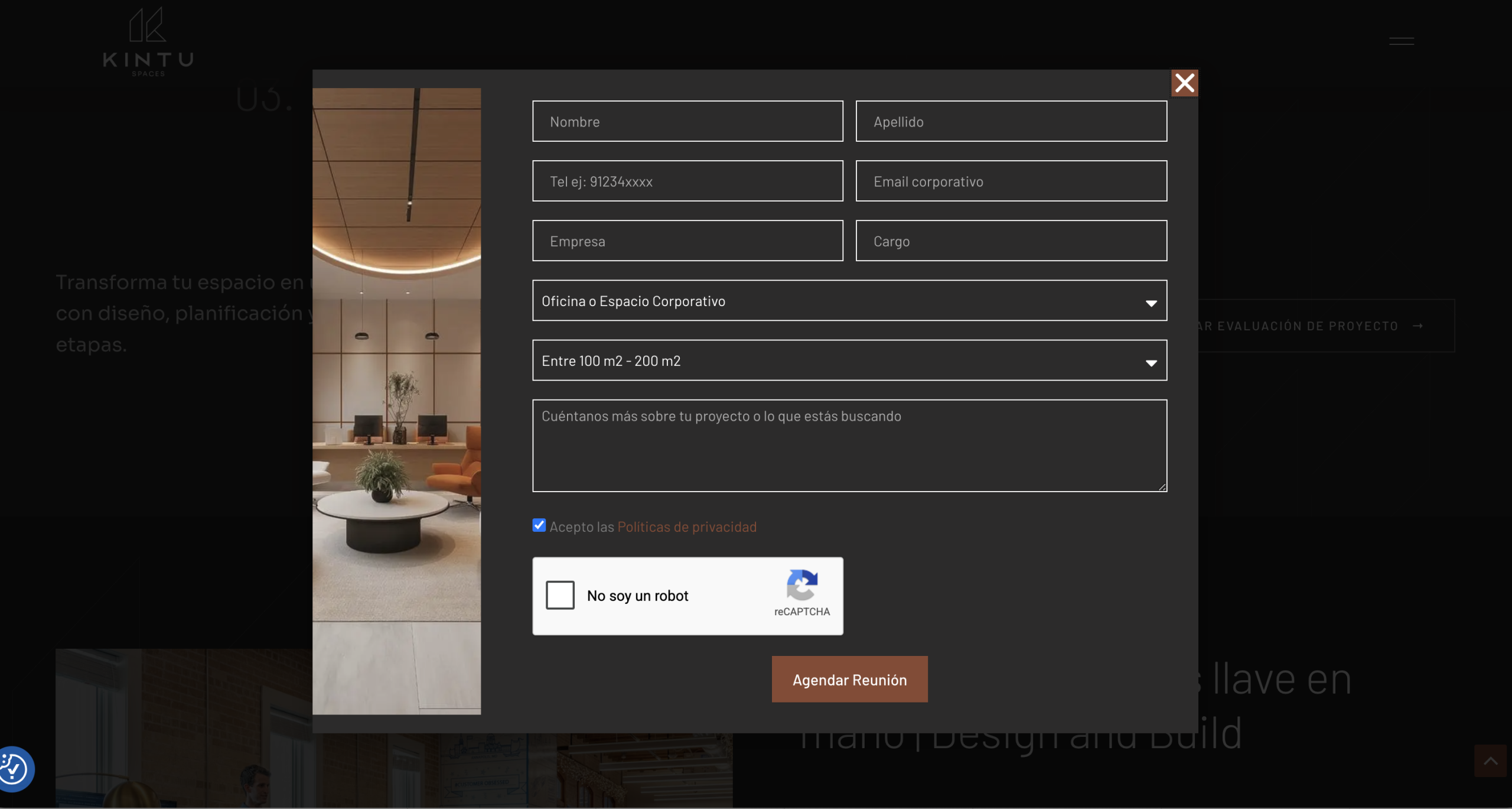Image resolution: width=1512 pixels, height=809 pixels.
Task: Select the Empresa input field
Action: click(687, 241)
